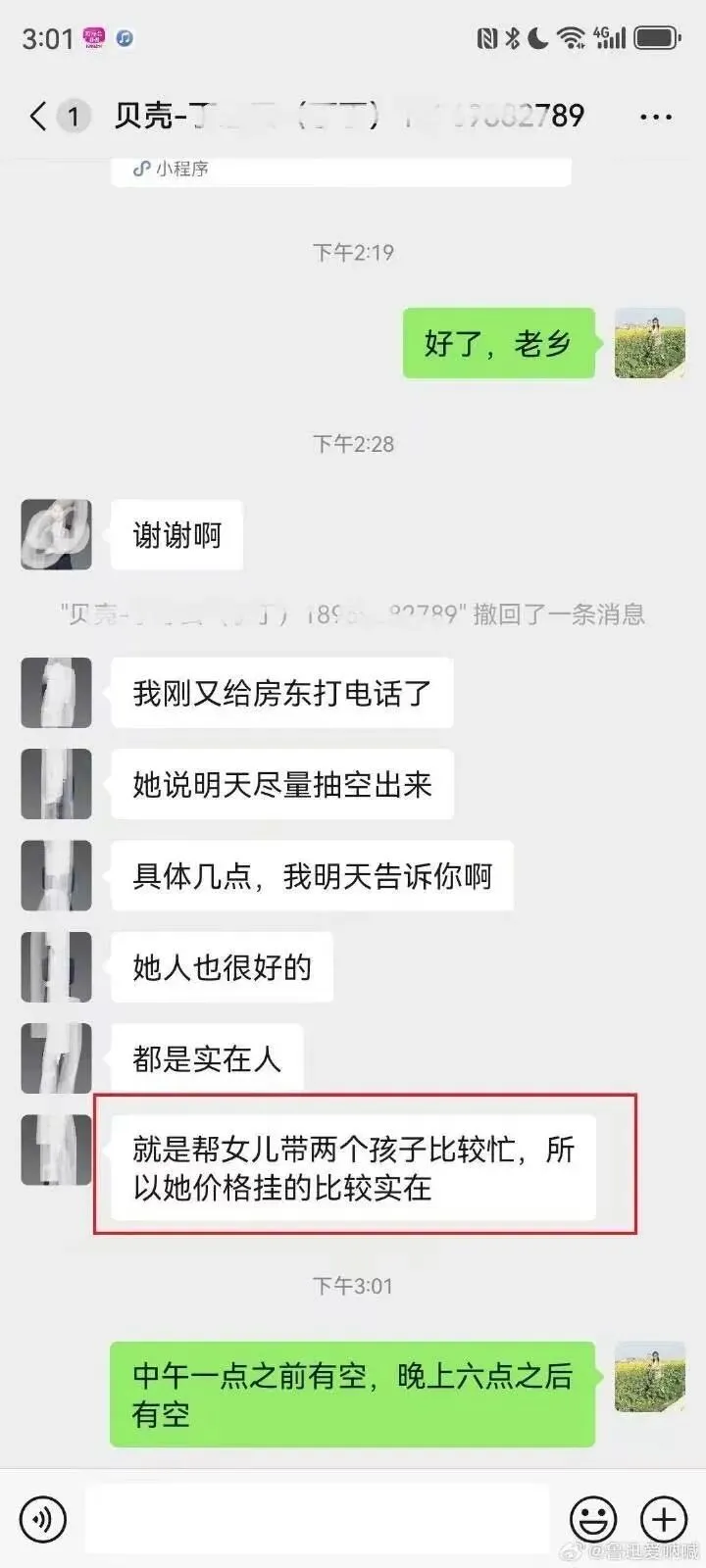This screenshot has width=706, height=1568.
Task: Tap the green 好了，老乡 message bubble
Action: [x=498, y=343]
